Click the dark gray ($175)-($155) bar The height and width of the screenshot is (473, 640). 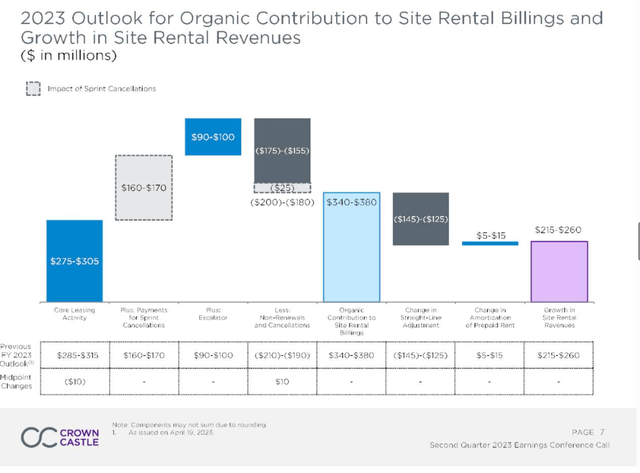pyautogui.click(x=282, y=150)
